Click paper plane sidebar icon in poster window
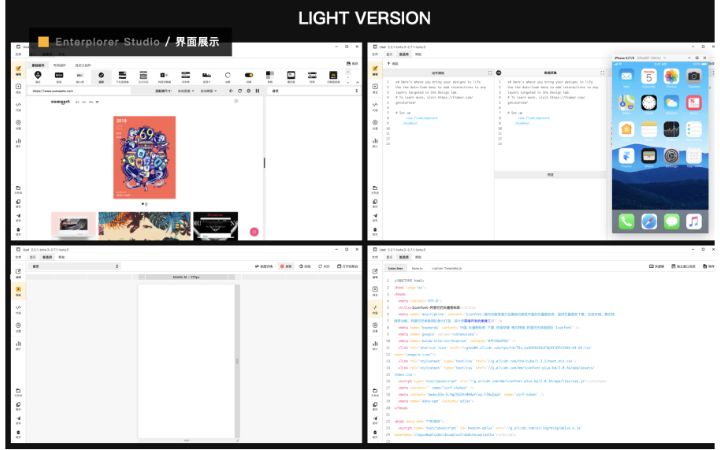Image resolution: width=720 pixels, height=450 pixels. 18,217
